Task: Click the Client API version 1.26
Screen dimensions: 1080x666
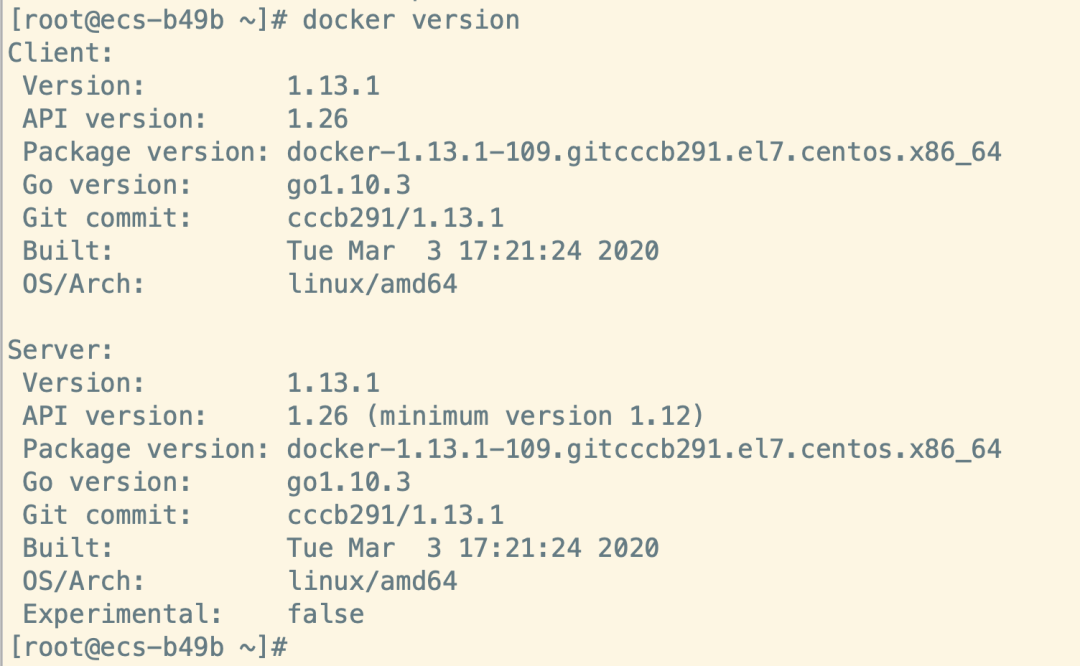Action: tap(317, 119)
